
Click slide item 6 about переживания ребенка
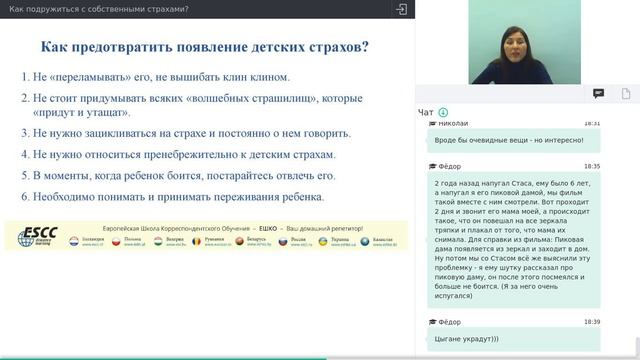(x=173, y=197)
